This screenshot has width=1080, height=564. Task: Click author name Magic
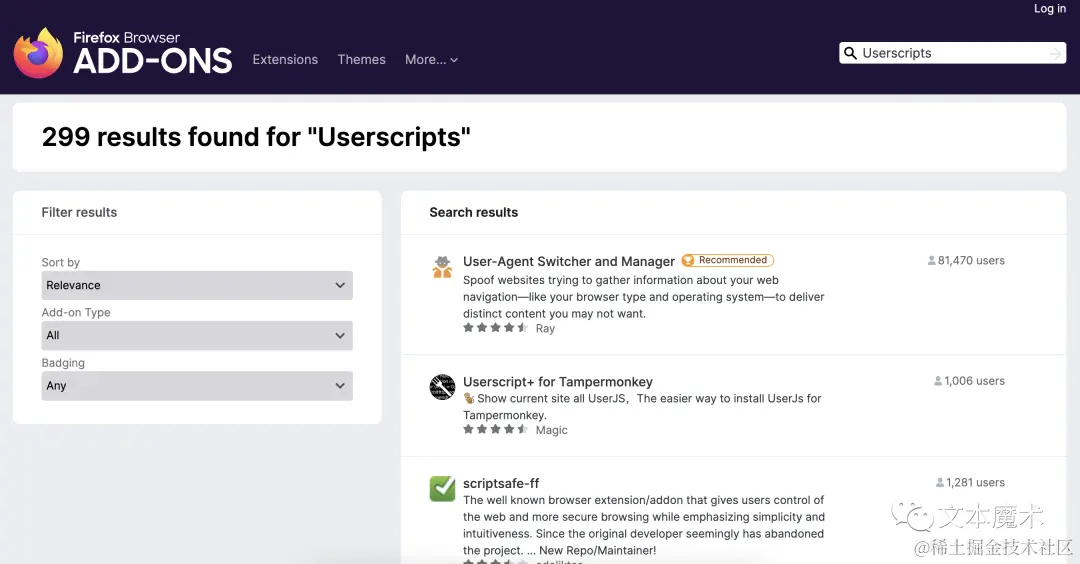click(552, 430)
